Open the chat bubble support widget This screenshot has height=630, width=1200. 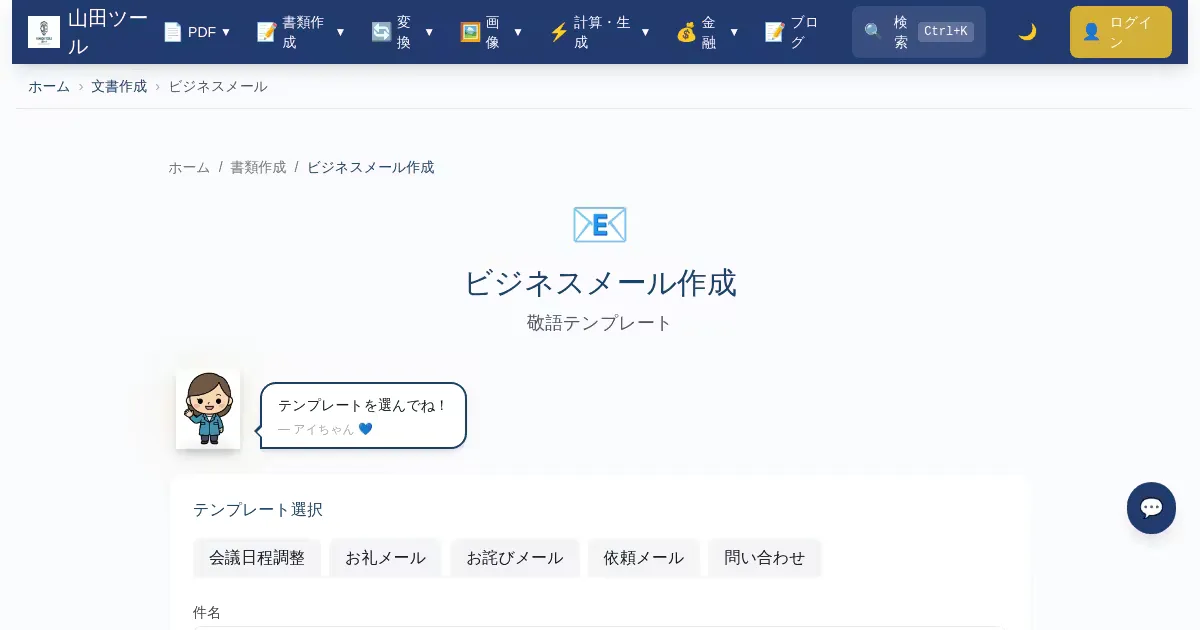click(x=1151, y=508)
